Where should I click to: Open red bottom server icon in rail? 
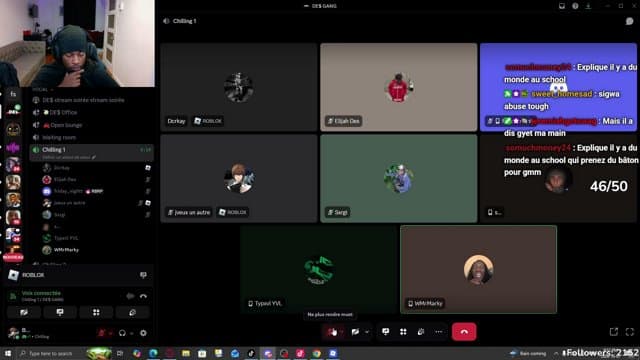coord(13,254)
